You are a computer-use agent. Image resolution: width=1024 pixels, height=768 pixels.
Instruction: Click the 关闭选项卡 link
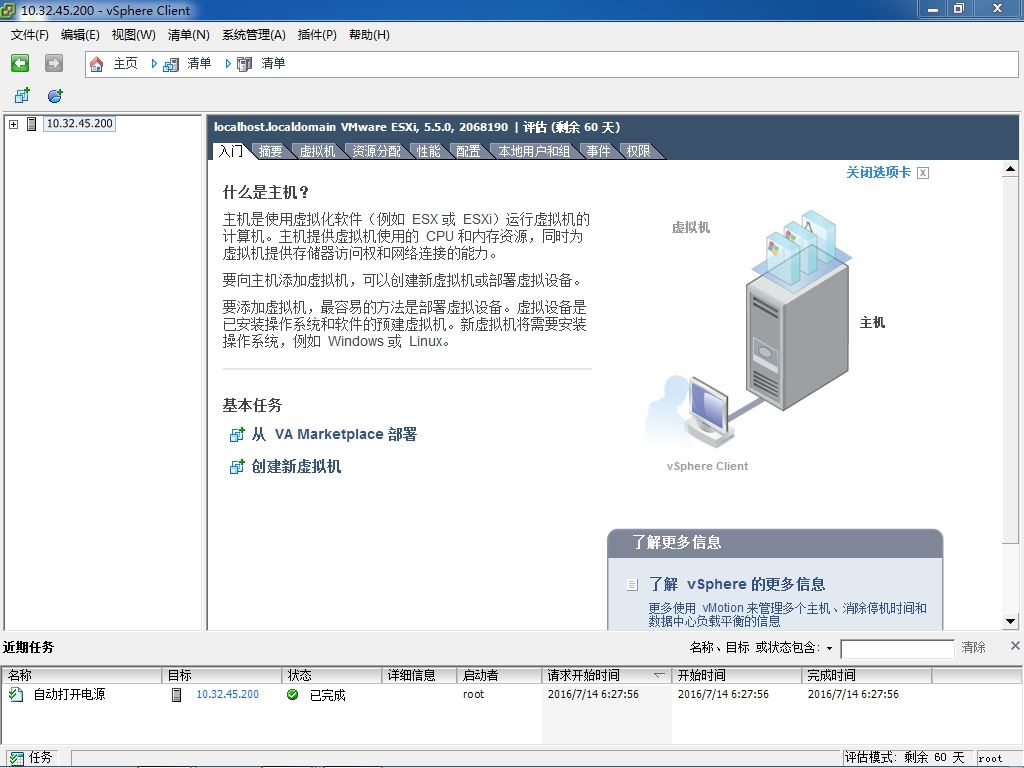(x=878, y=172)
